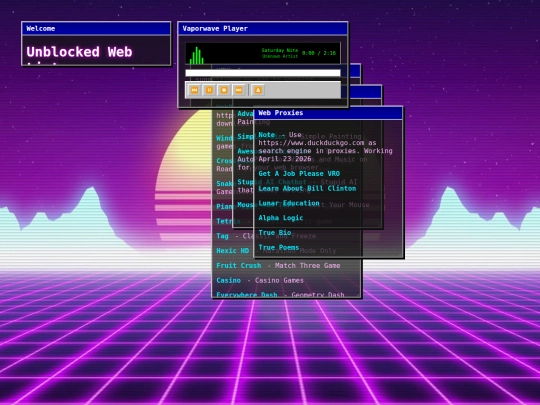Click the white seek bar in Vaporwave Player
Image resolution: width=540 pixels, height=405 pixels.
pos(263,73)
